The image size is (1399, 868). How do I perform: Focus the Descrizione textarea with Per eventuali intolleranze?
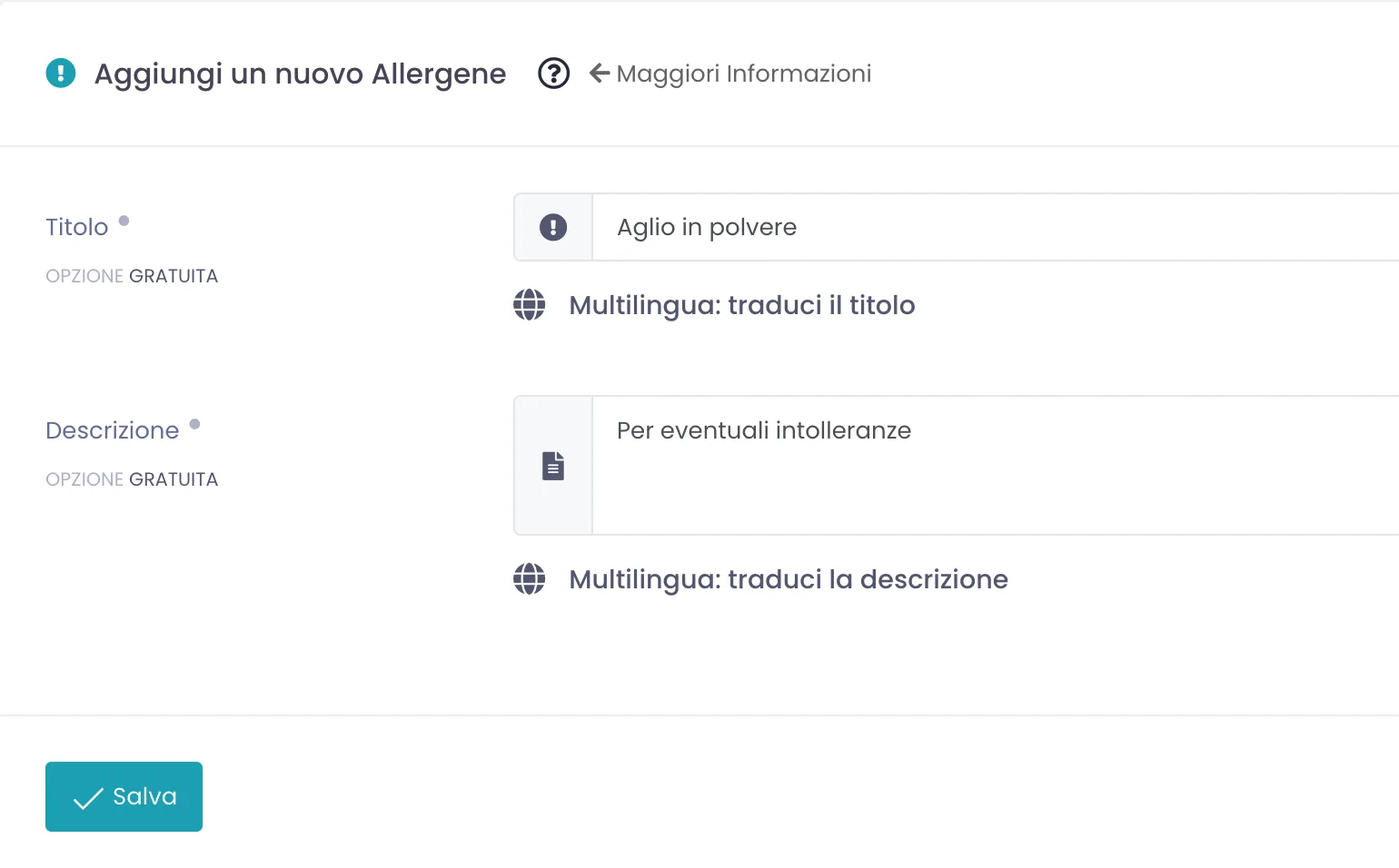pos(996,465)
